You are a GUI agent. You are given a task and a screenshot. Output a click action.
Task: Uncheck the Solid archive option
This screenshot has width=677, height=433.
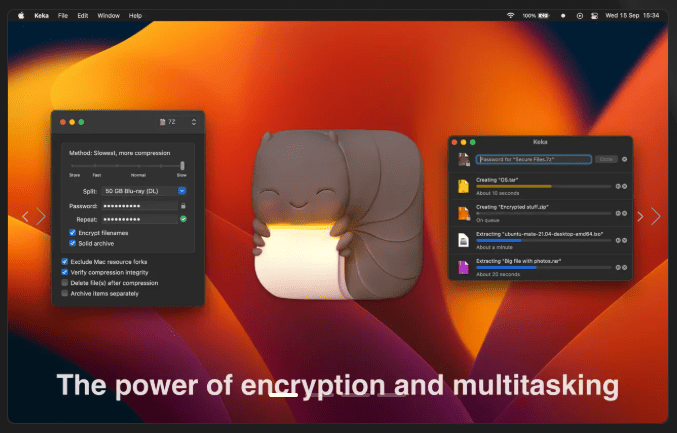tap(73, 243)
